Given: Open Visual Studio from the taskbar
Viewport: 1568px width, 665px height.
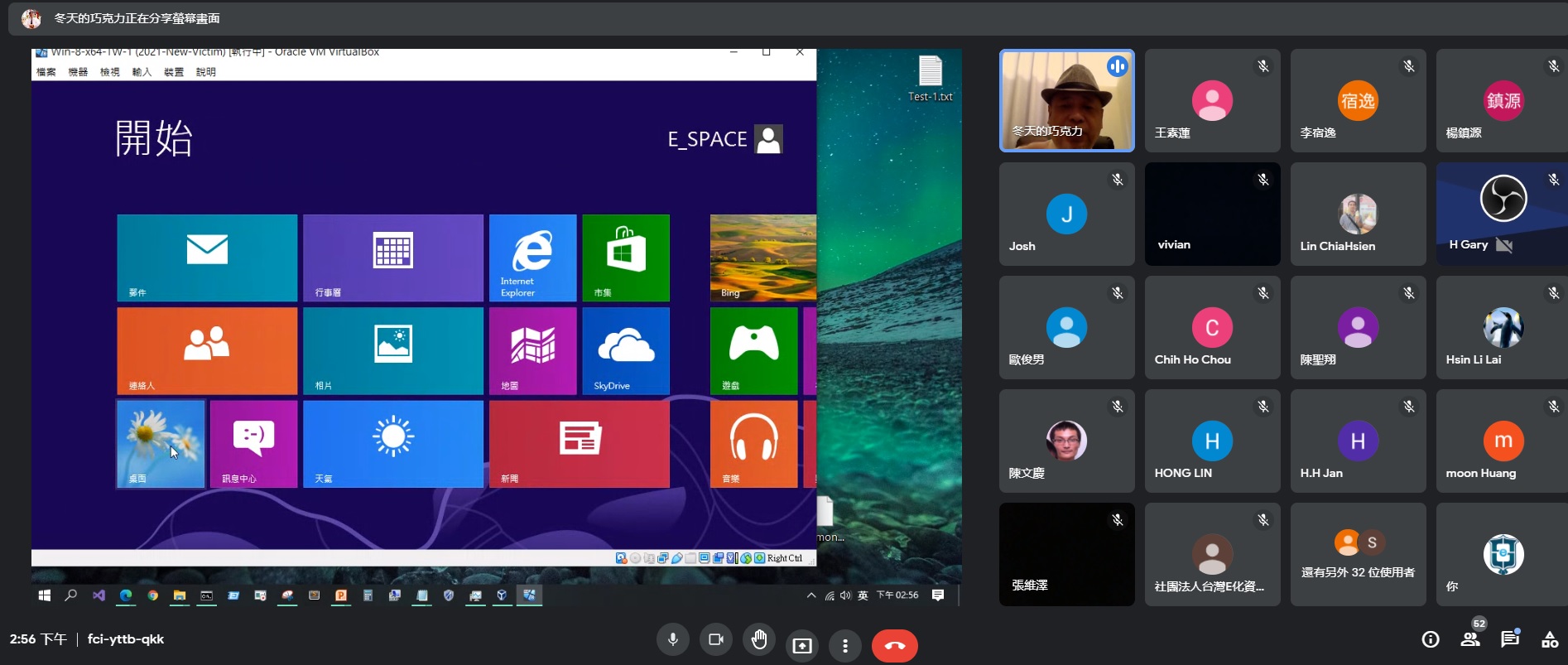Looking at the screenshot, I should click(x=99, y=595).
